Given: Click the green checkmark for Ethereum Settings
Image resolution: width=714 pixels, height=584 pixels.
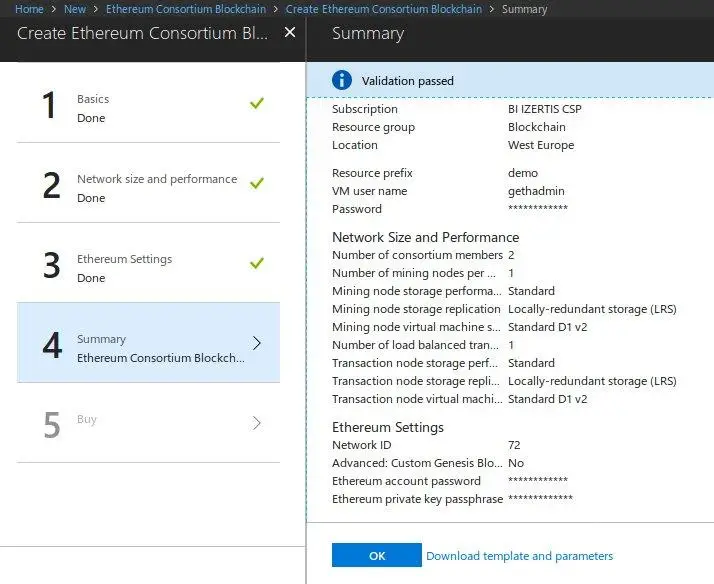Looking at the screenshot, I should (x=257, y=263).
